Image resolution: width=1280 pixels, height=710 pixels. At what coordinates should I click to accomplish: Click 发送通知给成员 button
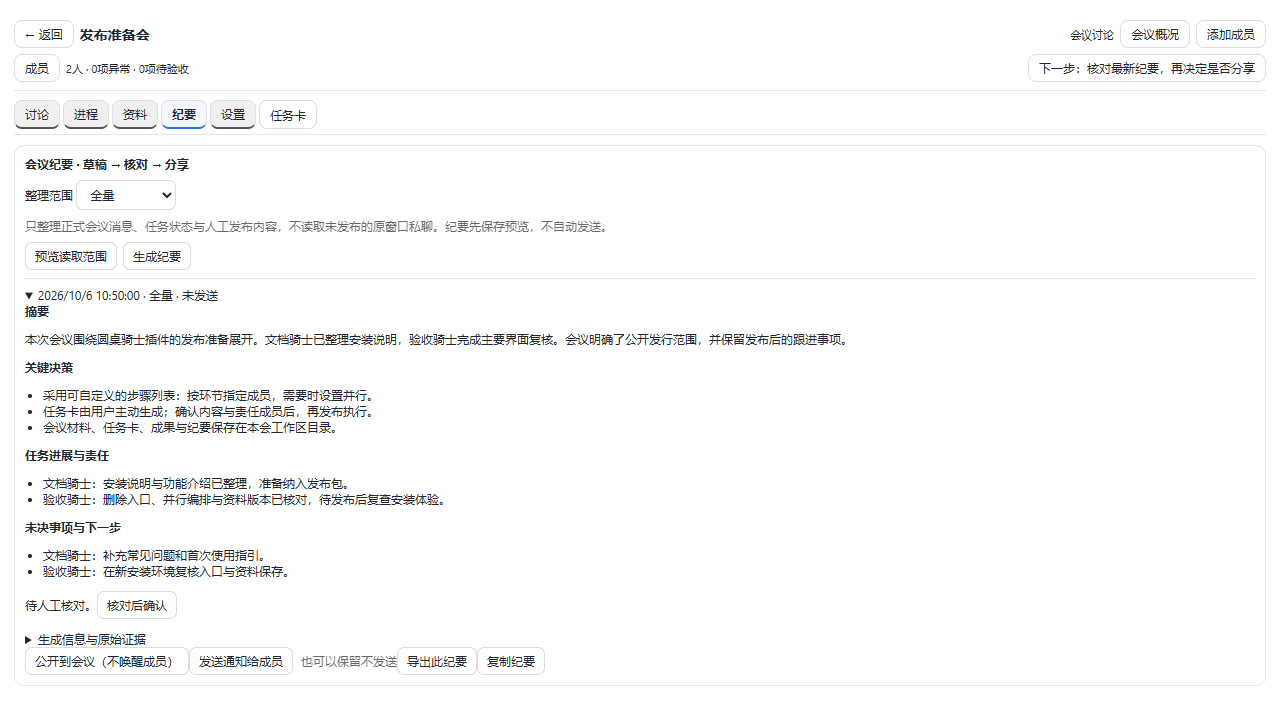241,661
